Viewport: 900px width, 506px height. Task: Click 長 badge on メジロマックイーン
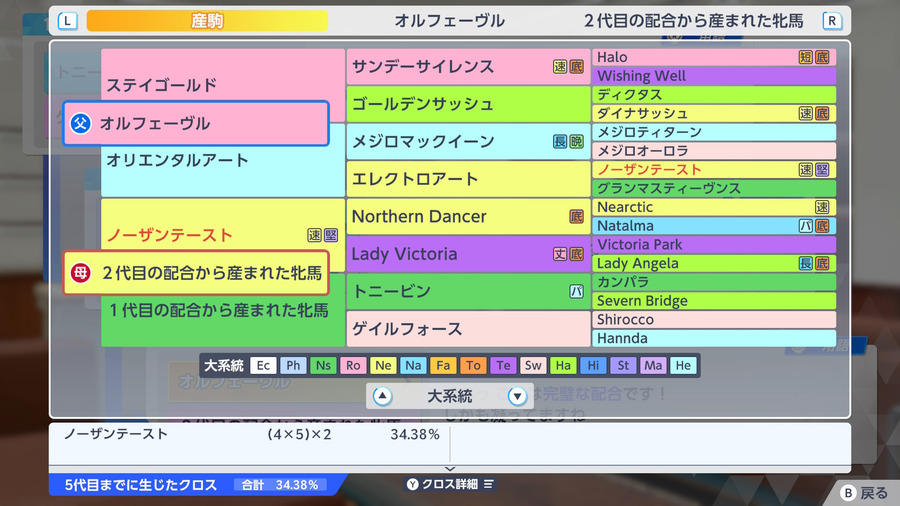pyautogui.click(x=560, y=141)
